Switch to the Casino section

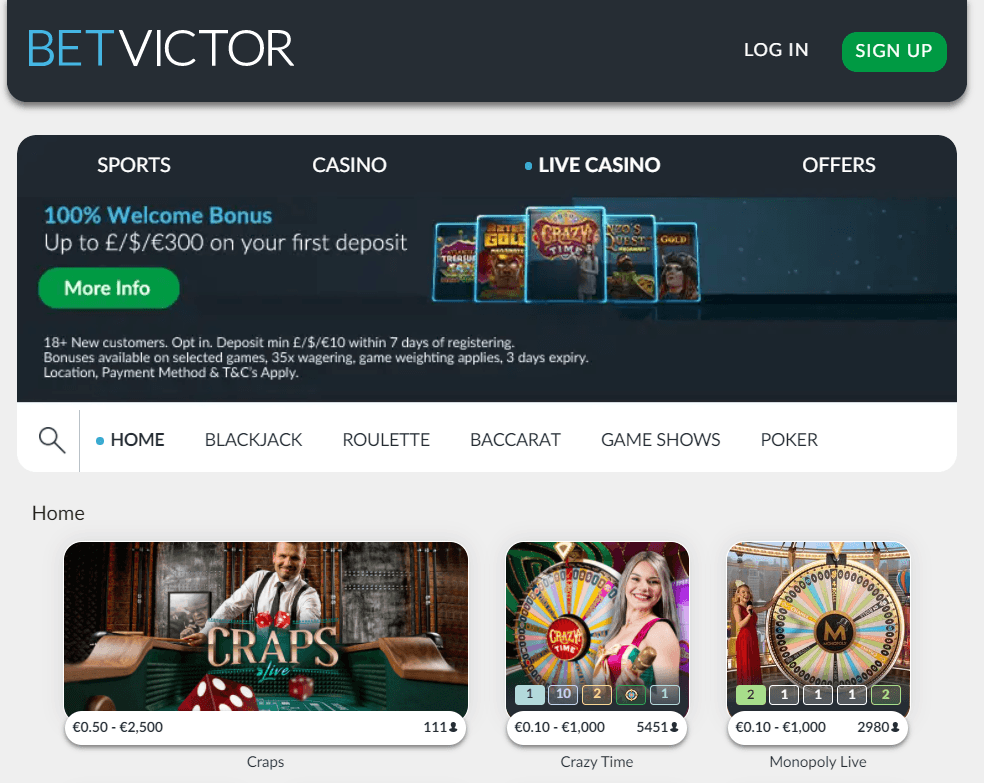click(350, 165)
